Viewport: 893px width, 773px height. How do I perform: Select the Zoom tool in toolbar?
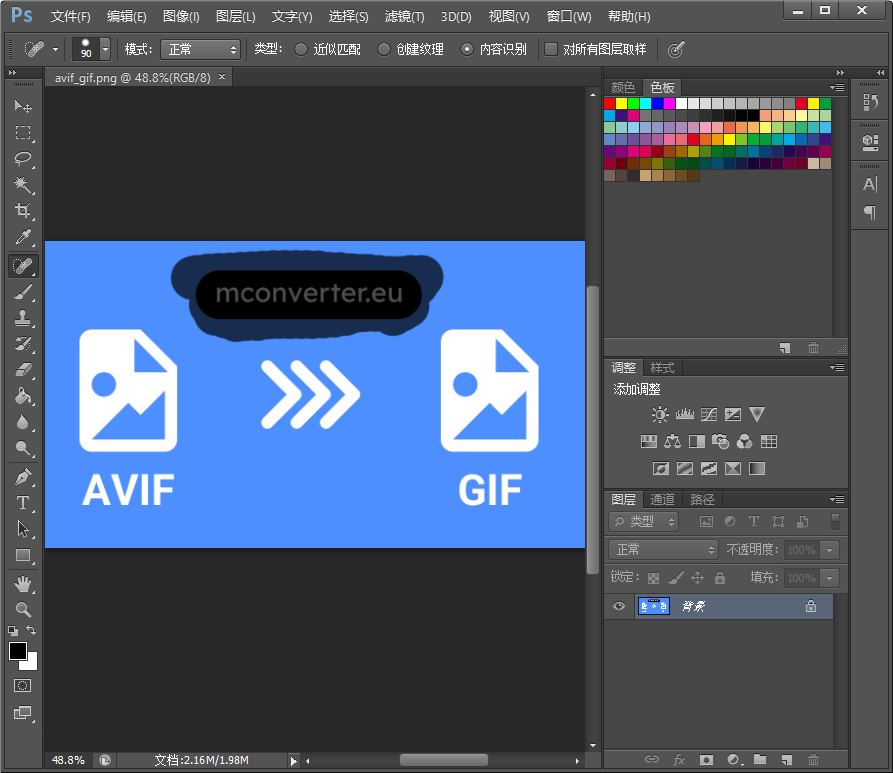click(x=23, y=609)
